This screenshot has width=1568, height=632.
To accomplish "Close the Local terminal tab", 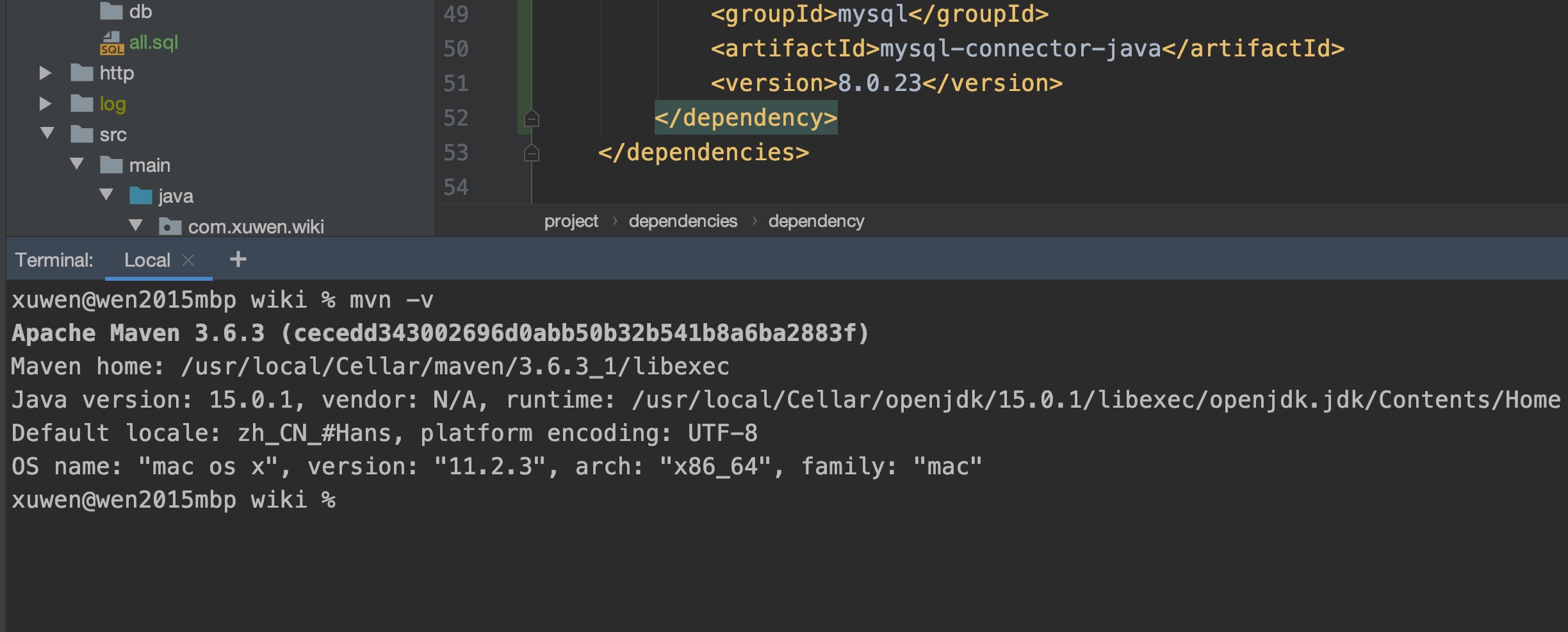I will [x=188, y=260].
